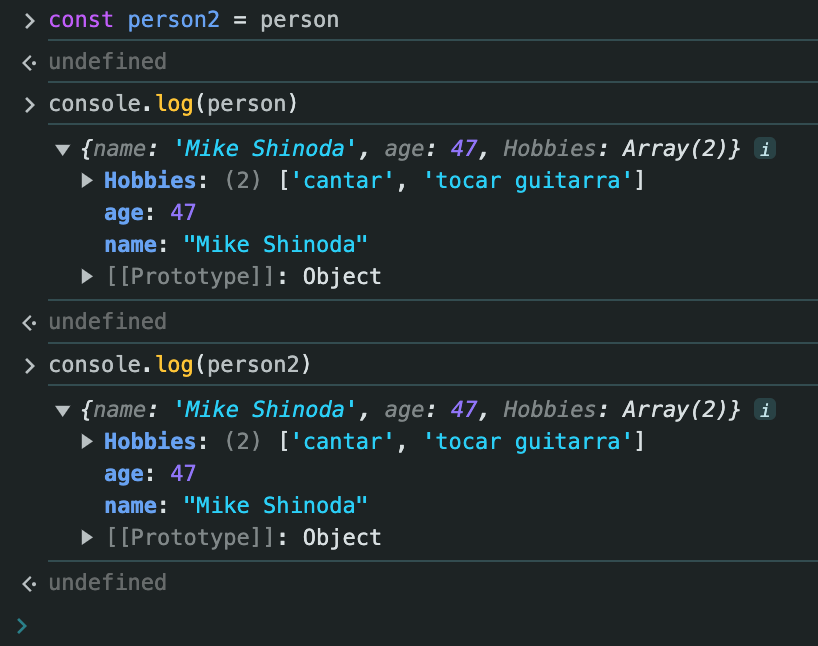Image resolution: width=818 pixels, height=646 pixels.
Task: Click the undefined result below the const declaration
Action: tap(107, 62)
